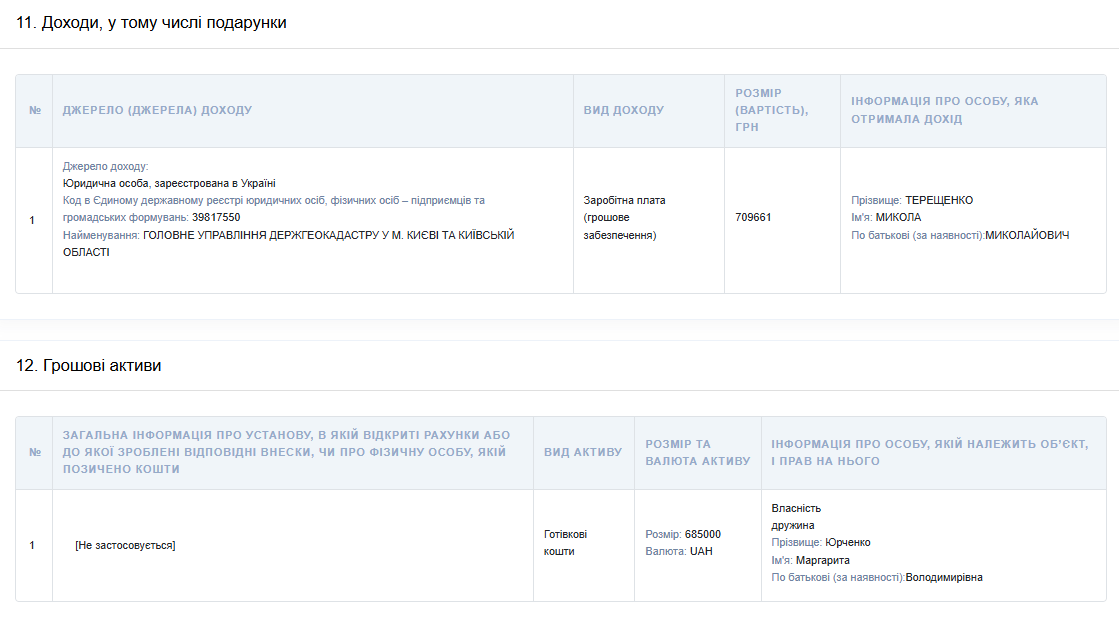Click the patronymic Володимирівна
Screen dimensions: 1119x621
pyautogui.click(x=944, y=577)
